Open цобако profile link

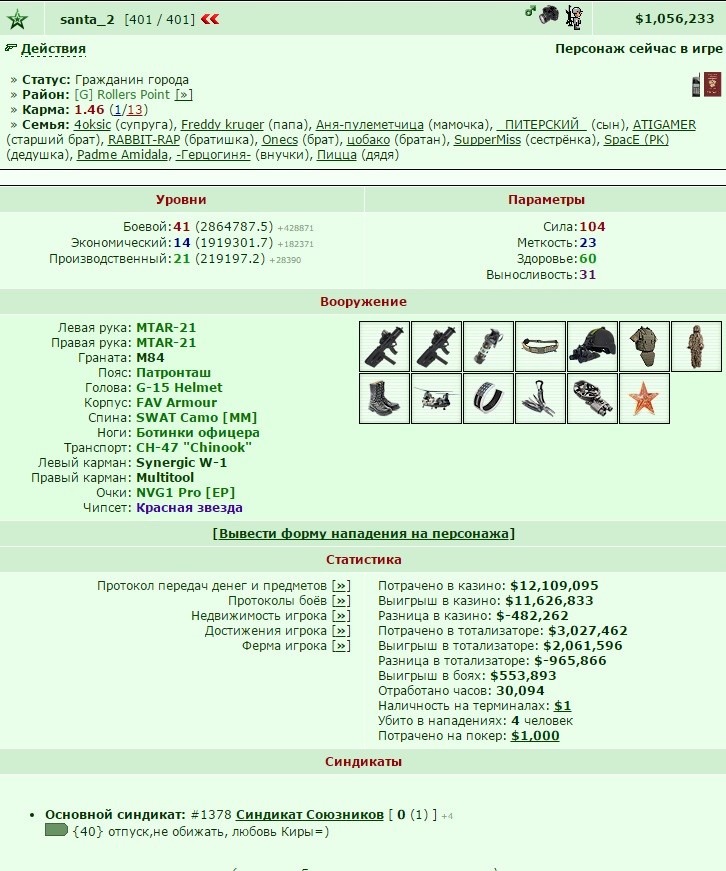pyautogui.click(x=368, y=139)
